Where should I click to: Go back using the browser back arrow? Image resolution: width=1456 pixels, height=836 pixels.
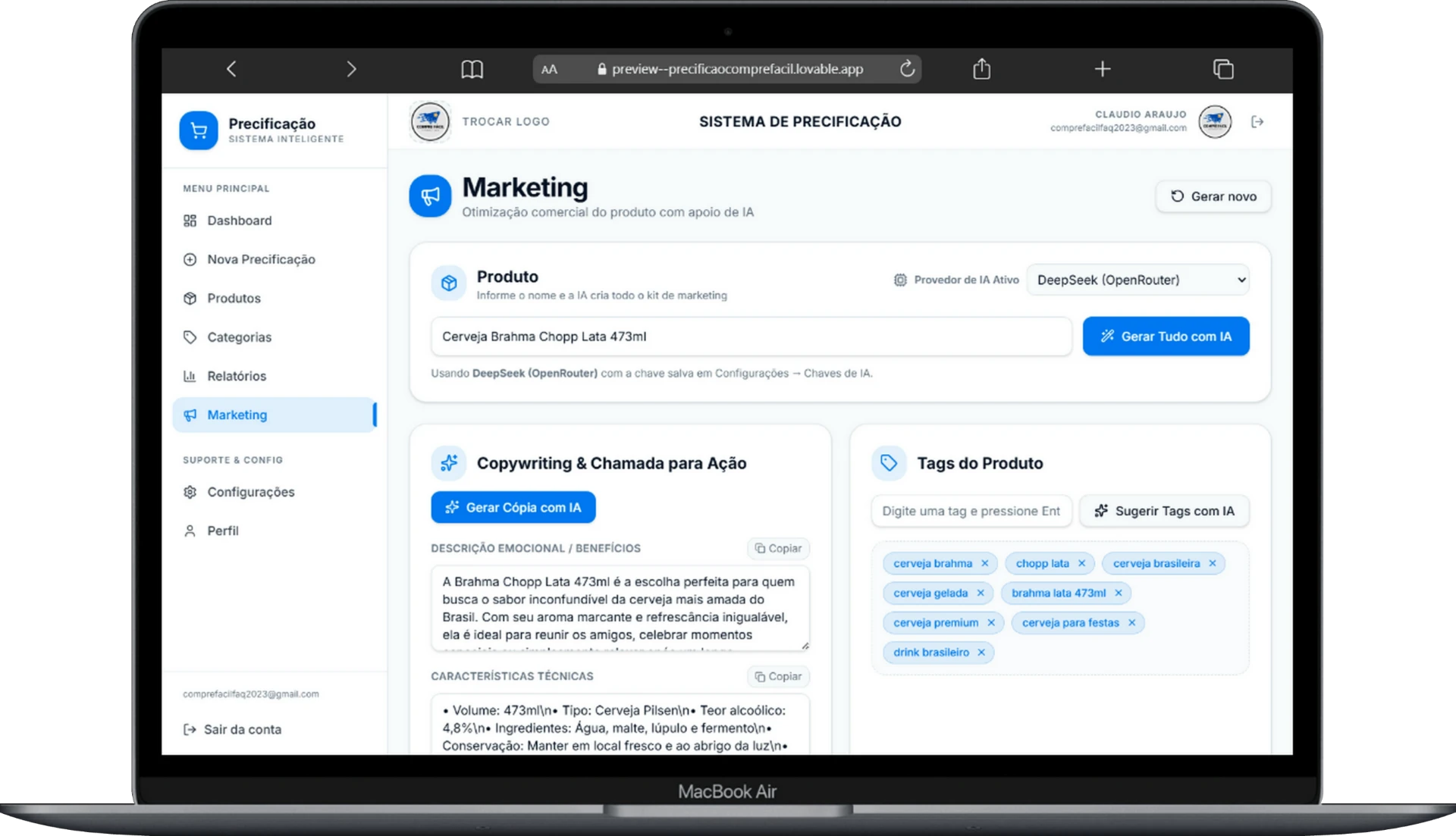click(231, 69)
